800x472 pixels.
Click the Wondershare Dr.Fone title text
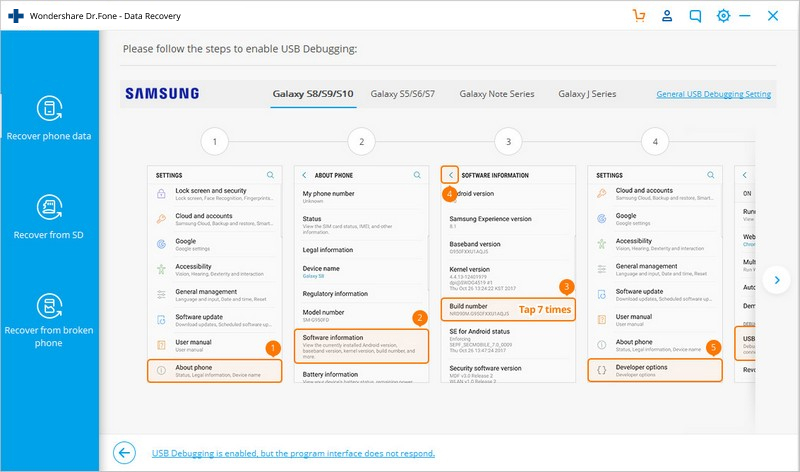[105, 16]
